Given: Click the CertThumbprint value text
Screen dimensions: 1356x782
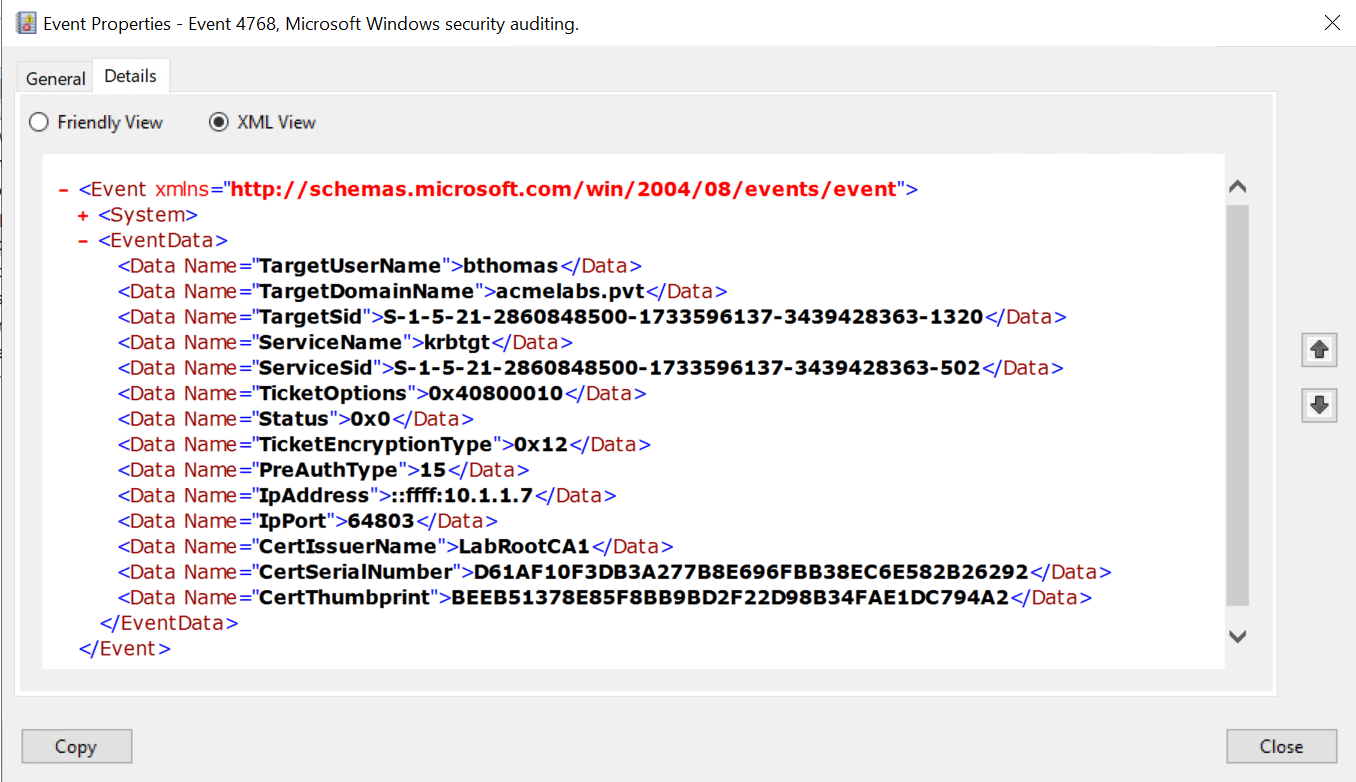Looking at the screenshot, I should 730,598.
